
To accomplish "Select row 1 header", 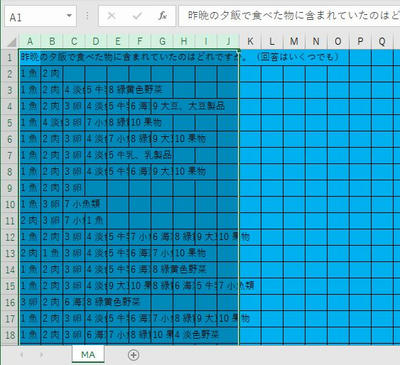I will click(x=10, y=57).
